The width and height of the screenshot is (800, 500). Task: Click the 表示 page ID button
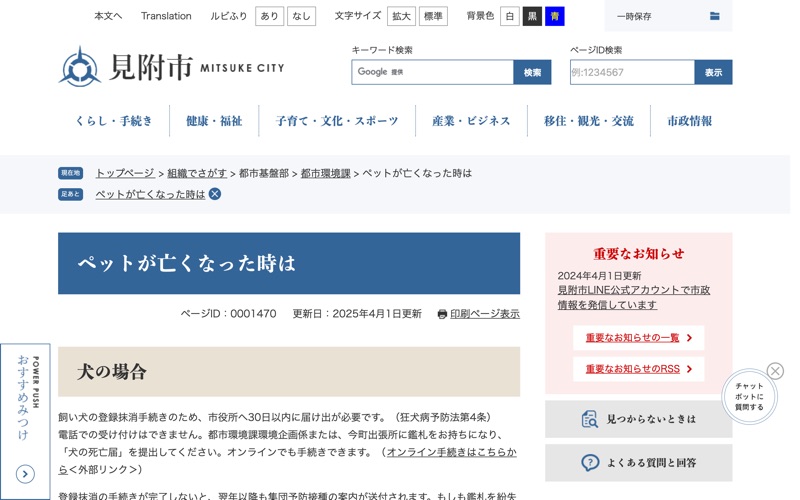click(x=713, y=72)
